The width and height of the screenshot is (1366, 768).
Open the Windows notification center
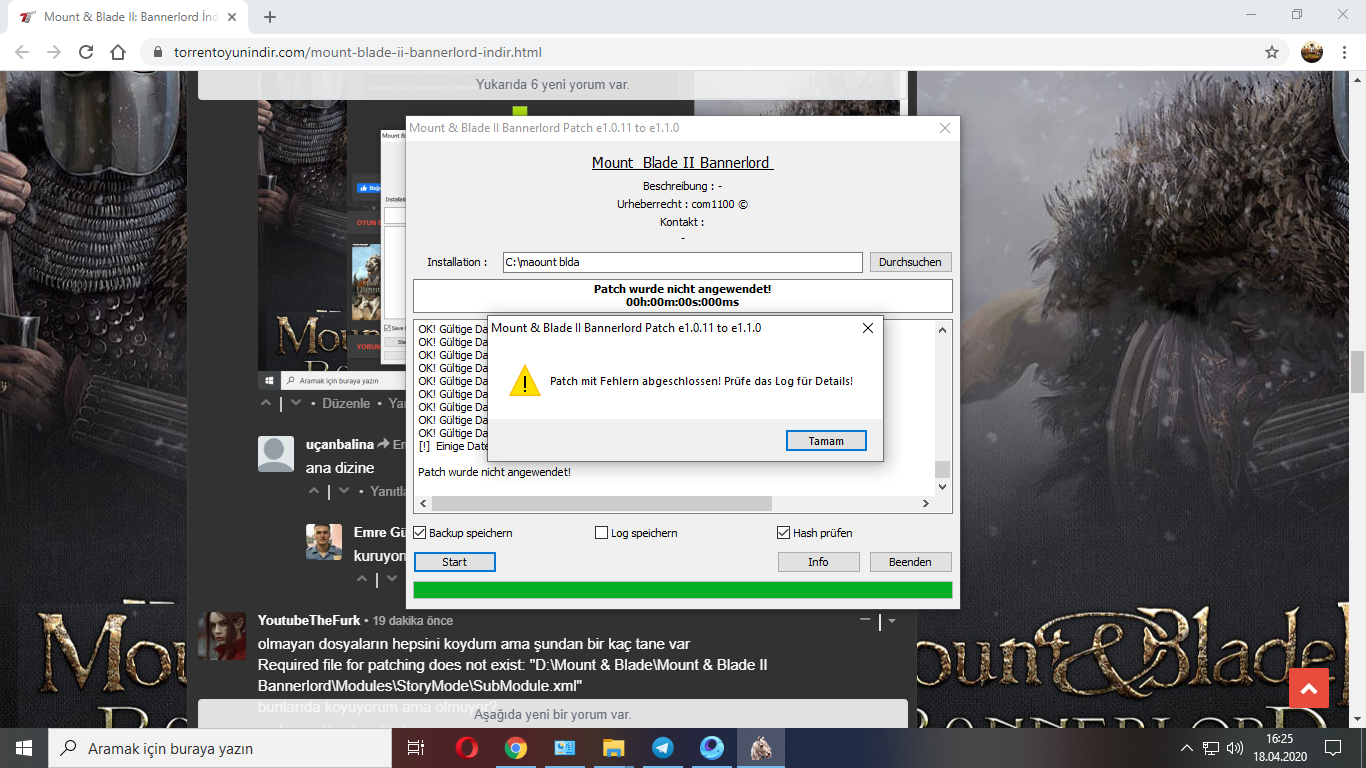point(1333,748)
